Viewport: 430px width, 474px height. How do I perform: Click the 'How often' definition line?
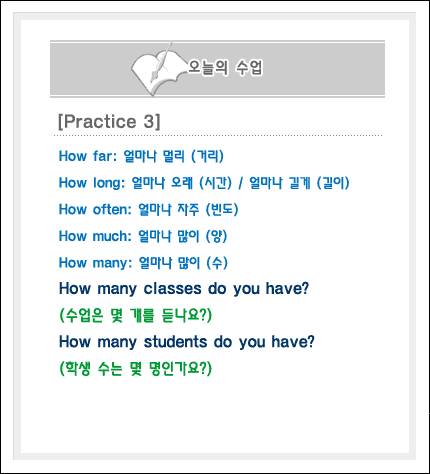[x=148, y=209]
